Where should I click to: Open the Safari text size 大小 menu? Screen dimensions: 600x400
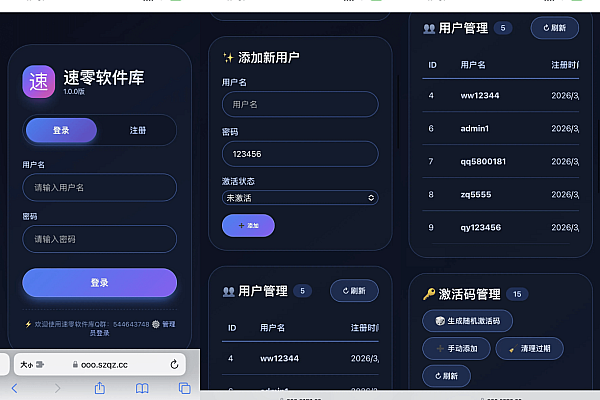(x=32, y=364)
